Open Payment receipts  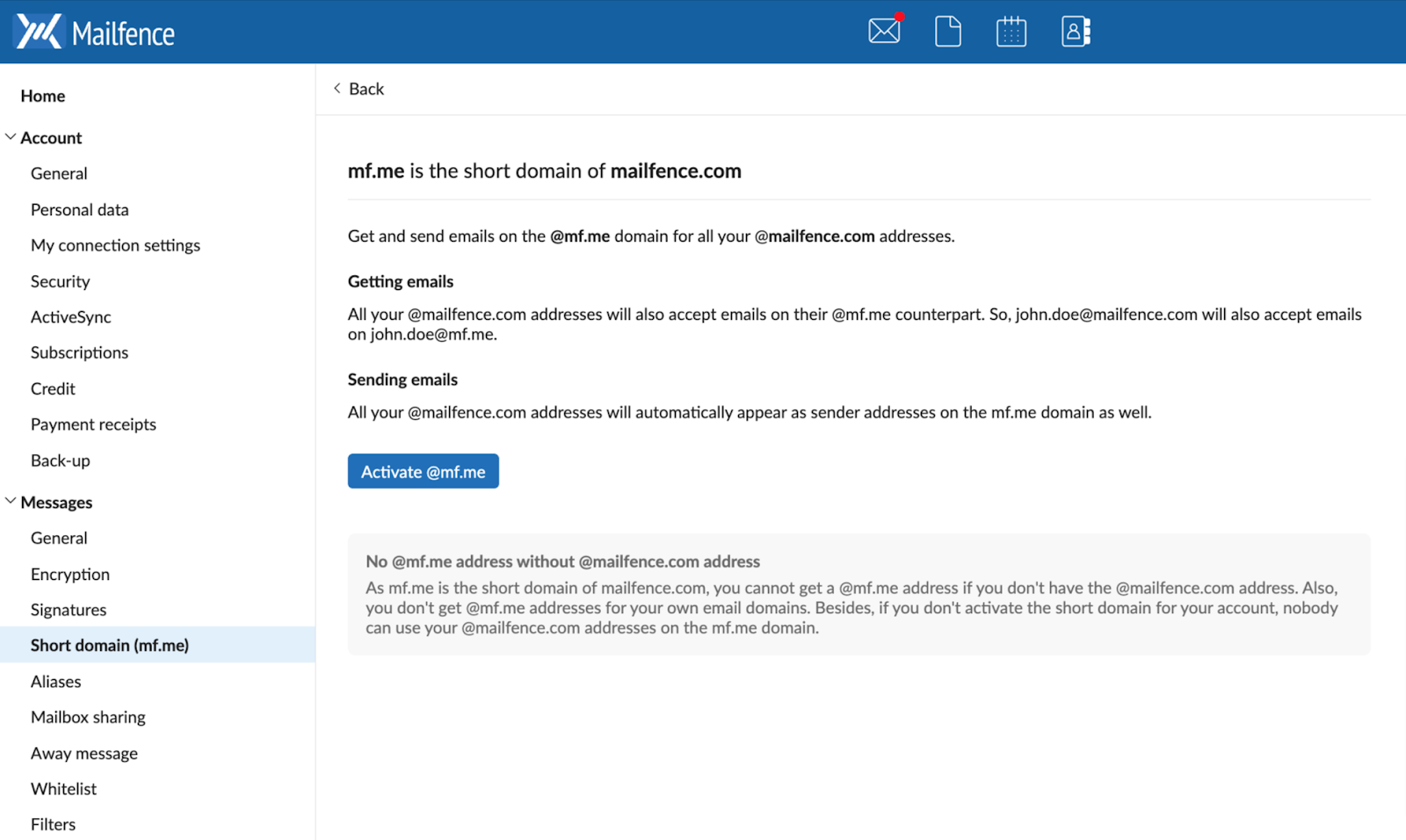click(93, 424)
